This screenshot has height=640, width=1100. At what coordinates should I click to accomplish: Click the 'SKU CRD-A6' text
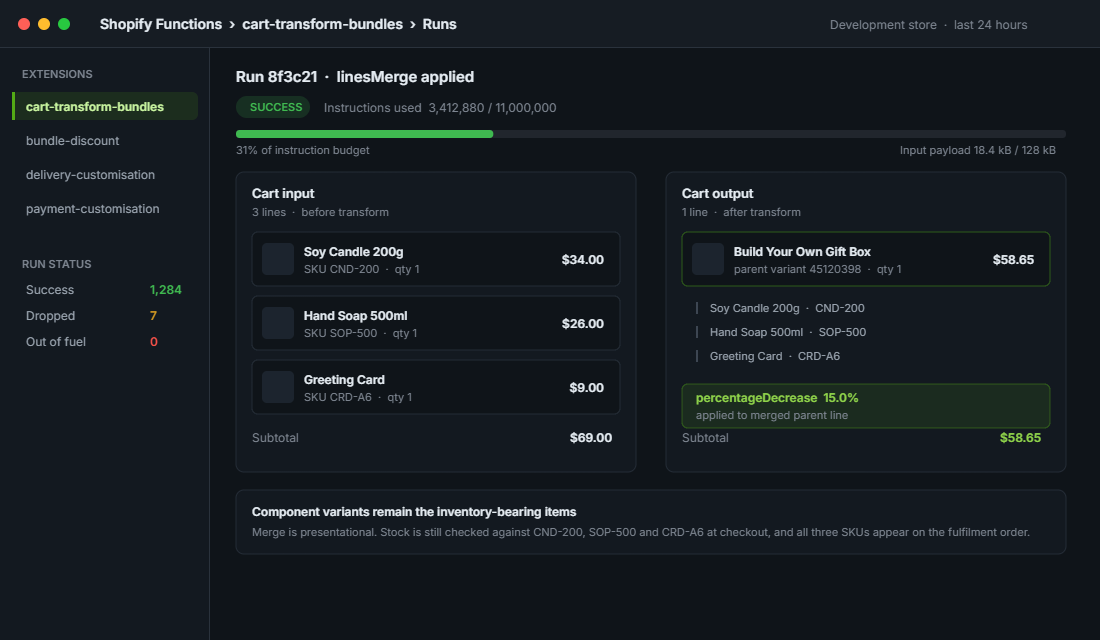tap(337, 397)
